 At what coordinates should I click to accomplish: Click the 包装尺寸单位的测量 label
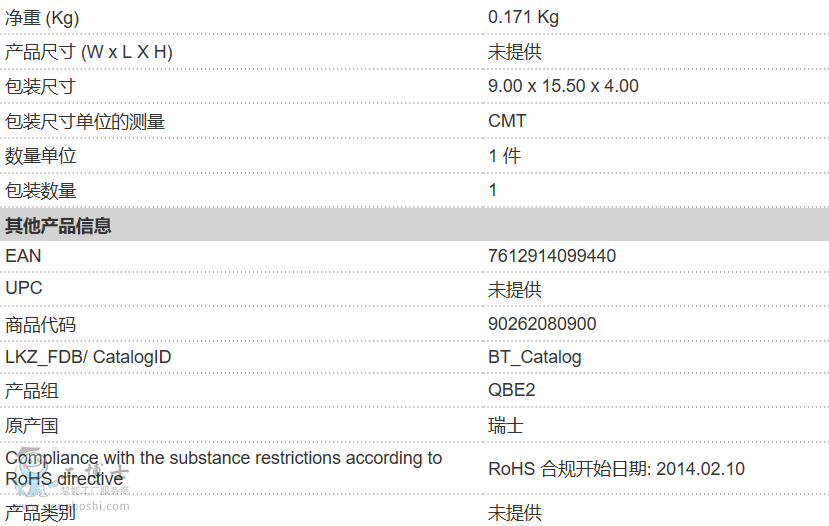pyautogui.click(x=85, y=121)
